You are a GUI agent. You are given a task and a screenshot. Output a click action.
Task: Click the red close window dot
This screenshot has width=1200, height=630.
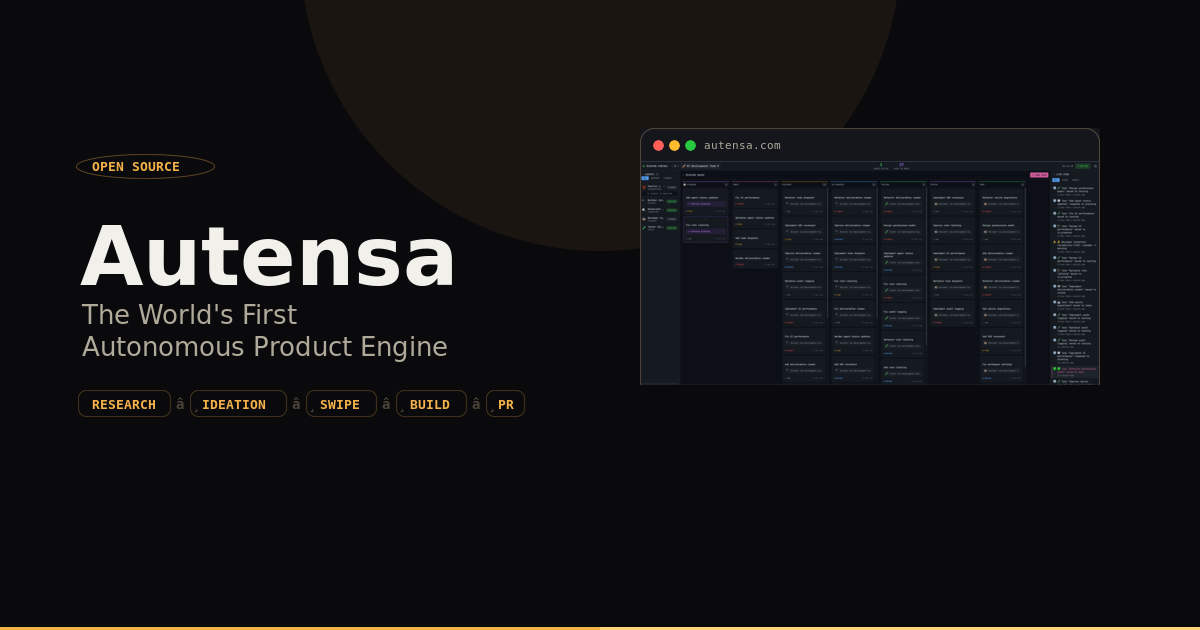click(658, 145)
